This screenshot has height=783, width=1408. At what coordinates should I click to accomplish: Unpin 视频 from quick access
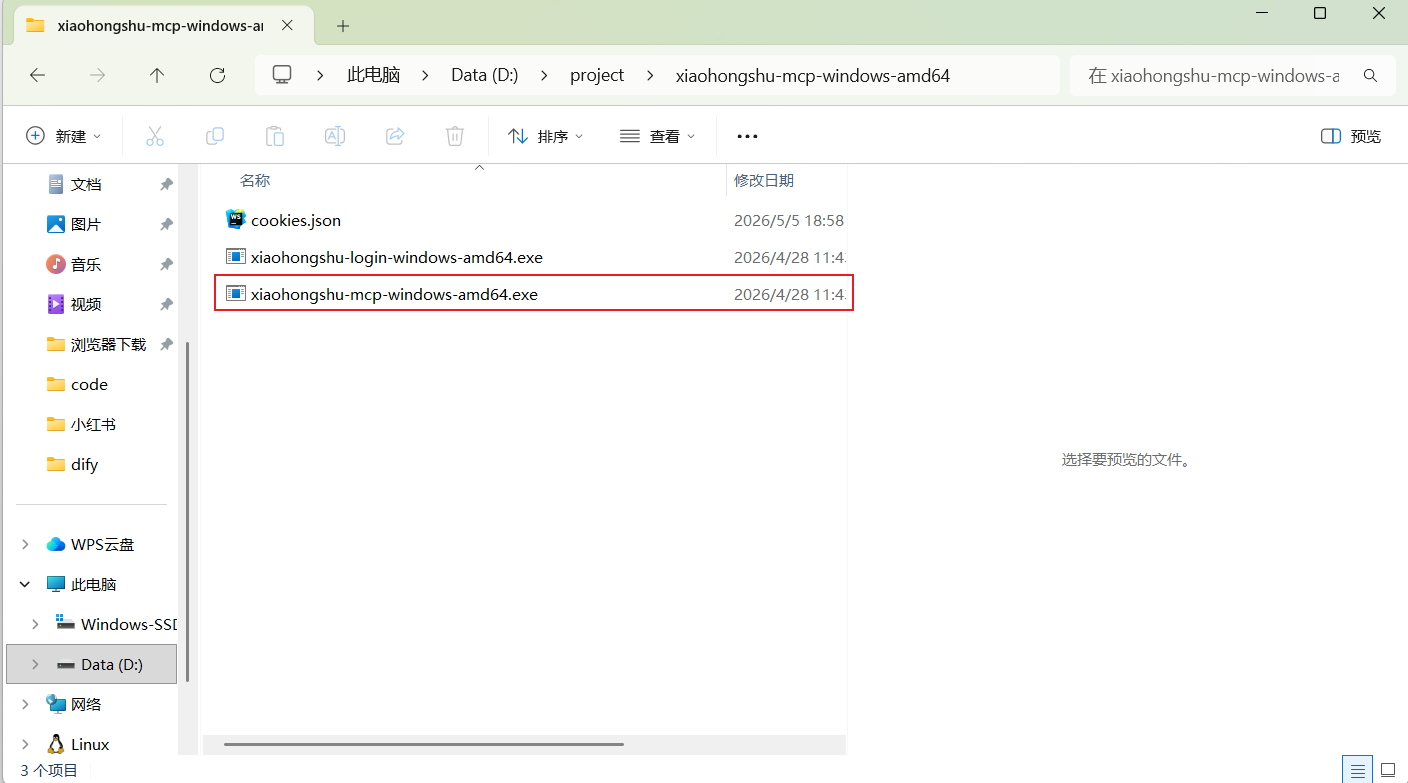[166, 305]
